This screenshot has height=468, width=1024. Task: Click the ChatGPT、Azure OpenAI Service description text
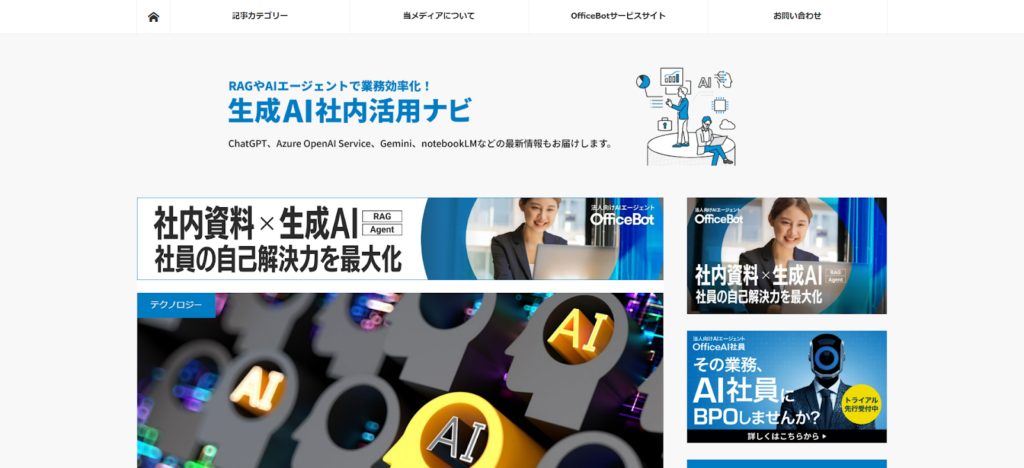[421, 144]
